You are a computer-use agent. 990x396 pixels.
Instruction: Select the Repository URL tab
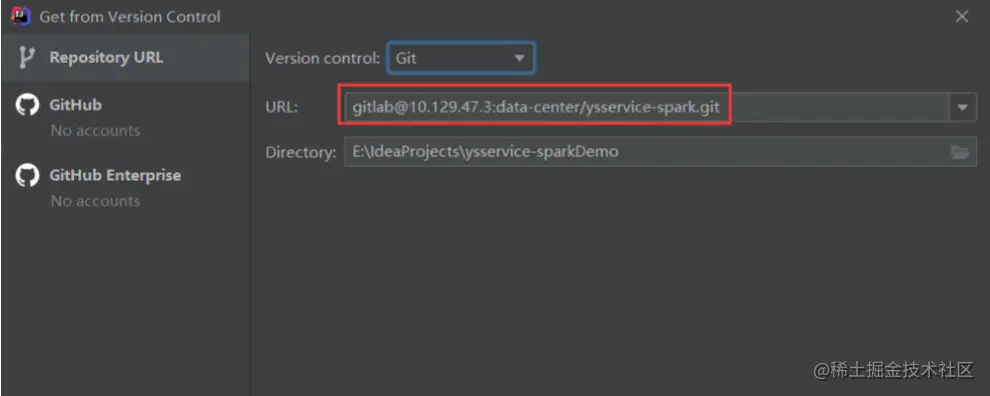125,57
